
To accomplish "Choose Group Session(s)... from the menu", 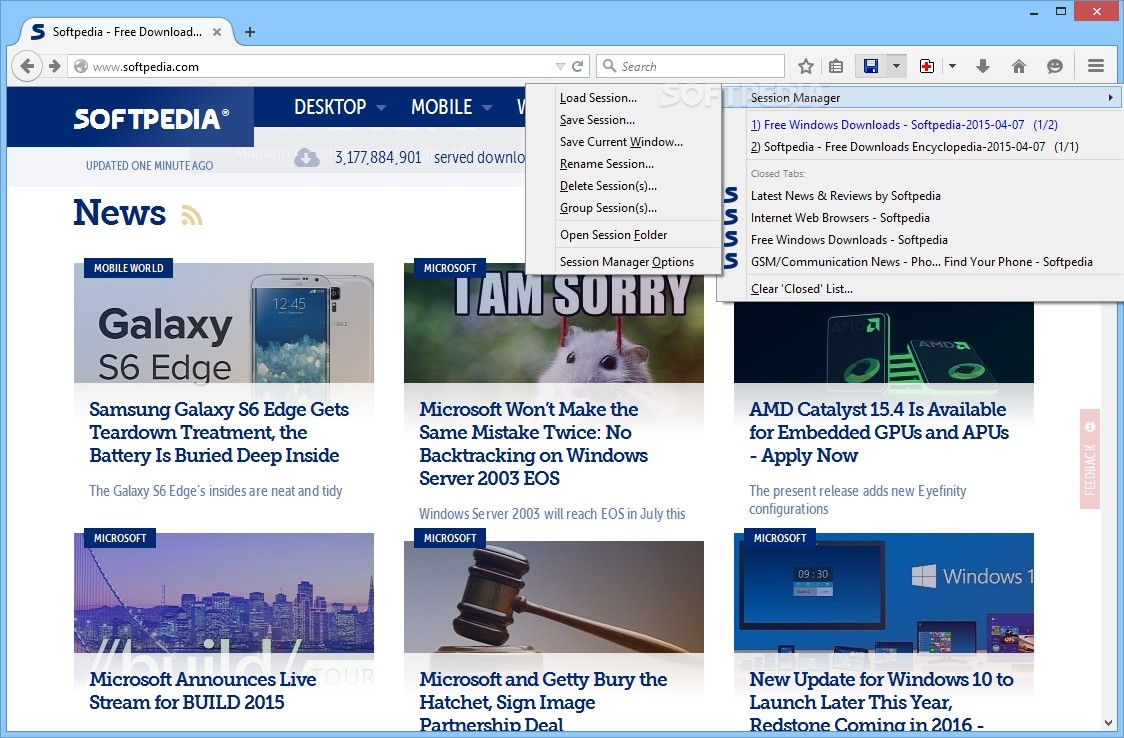I will pos(624,209).
